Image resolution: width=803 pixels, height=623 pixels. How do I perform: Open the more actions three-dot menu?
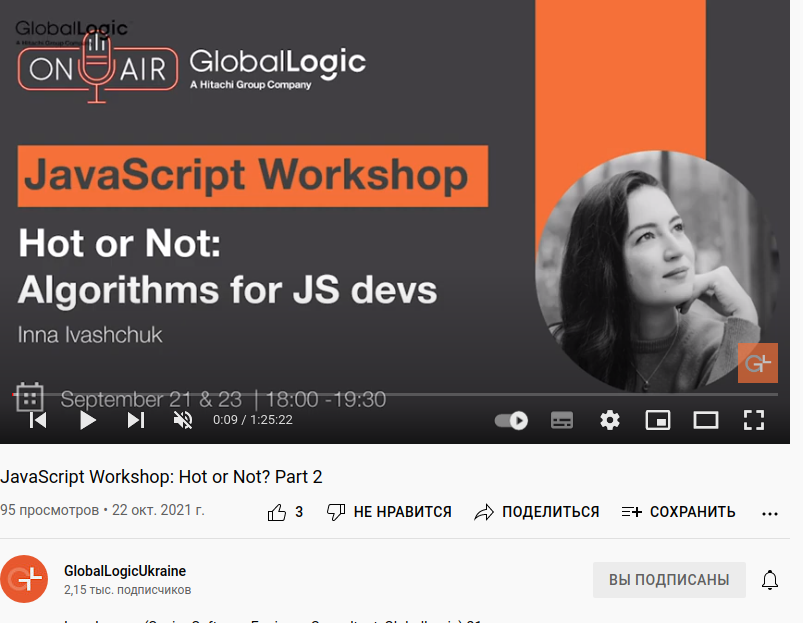point(770,513)
